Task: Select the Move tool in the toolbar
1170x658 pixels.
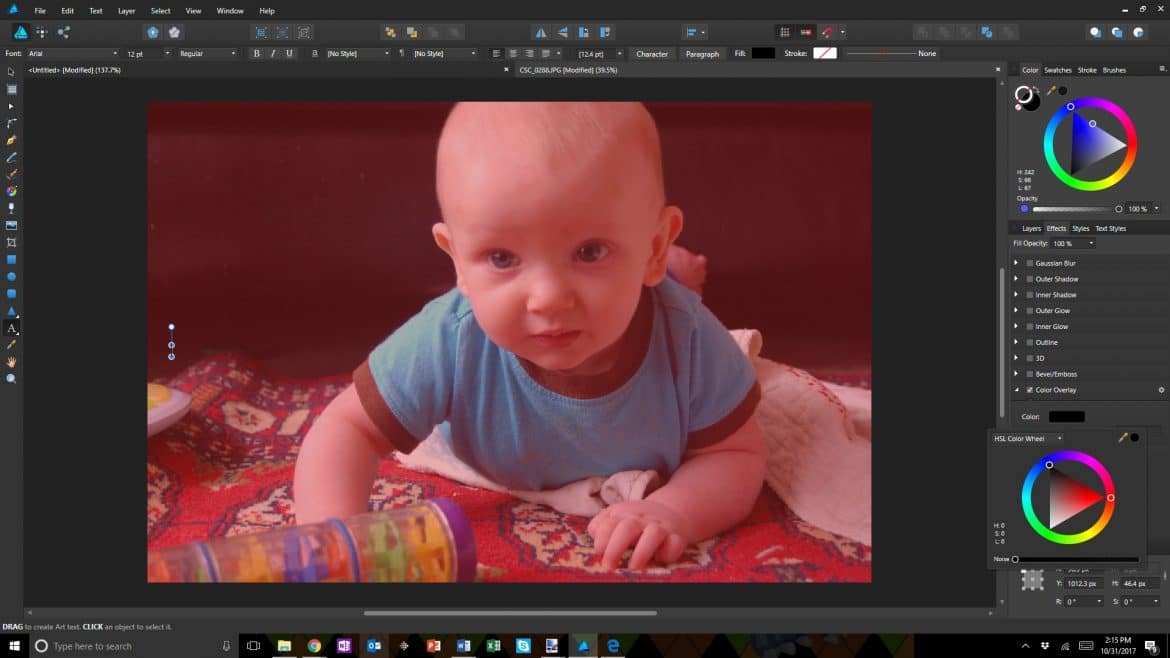Action: 11,72
